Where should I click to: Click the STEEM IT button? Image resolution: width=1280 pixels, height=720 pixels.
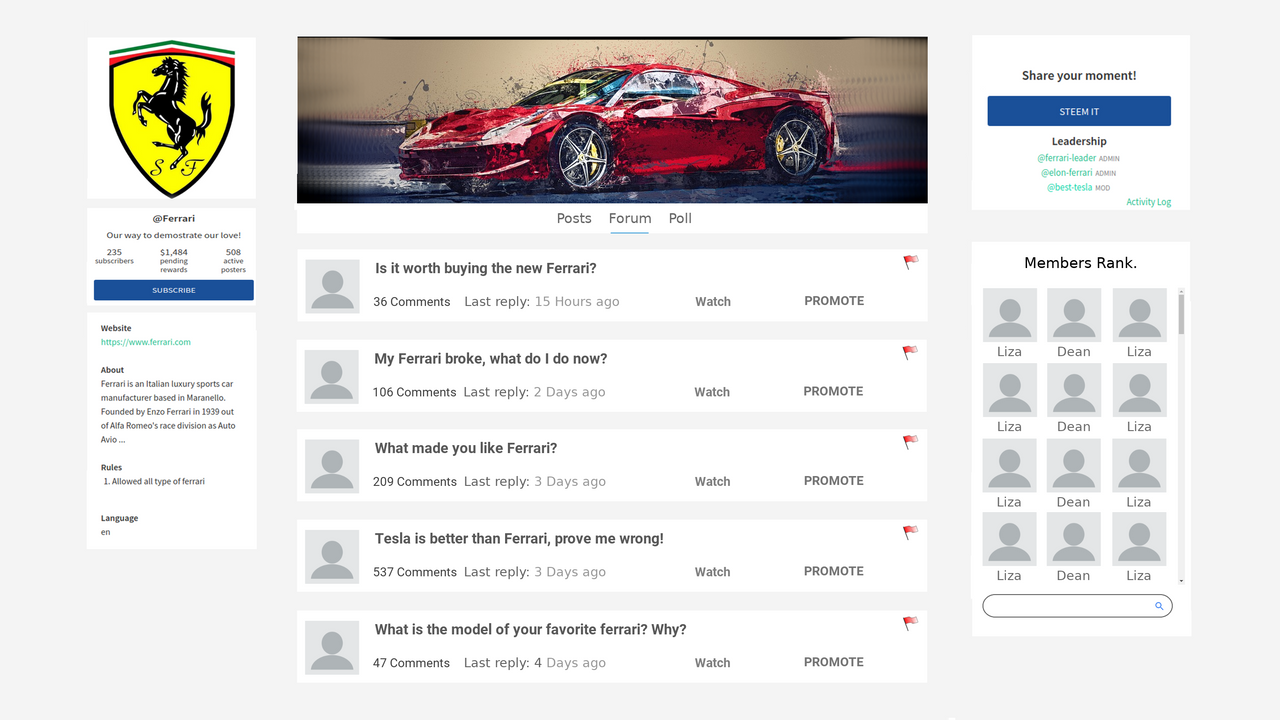[1079, 111]
